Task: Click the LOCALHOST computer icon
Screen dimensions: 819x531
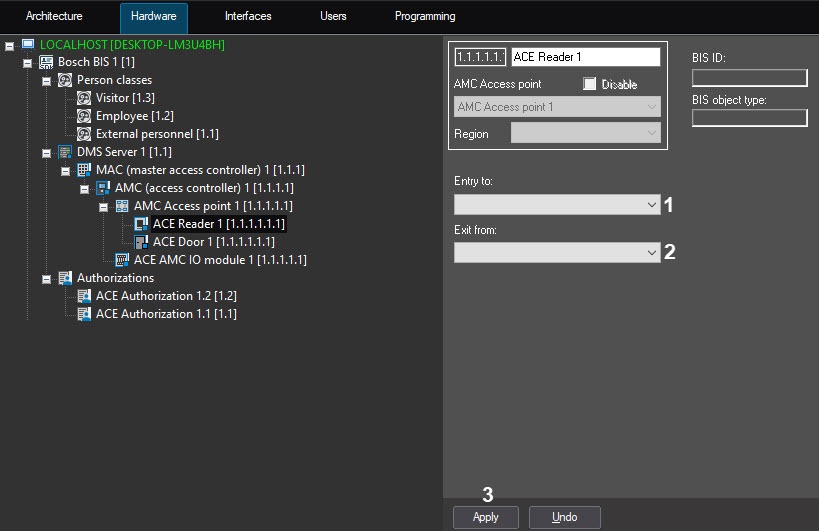Action: [x=28, y=44]
